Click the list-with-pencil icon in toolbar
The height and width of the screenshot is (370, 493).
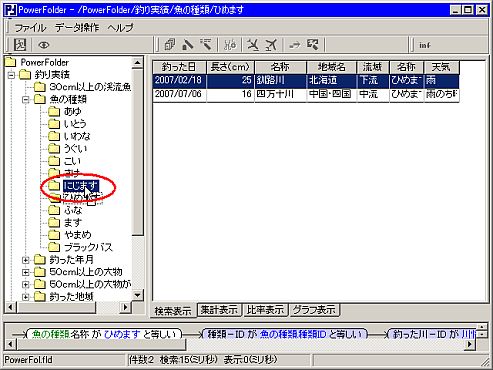[206, 45]
